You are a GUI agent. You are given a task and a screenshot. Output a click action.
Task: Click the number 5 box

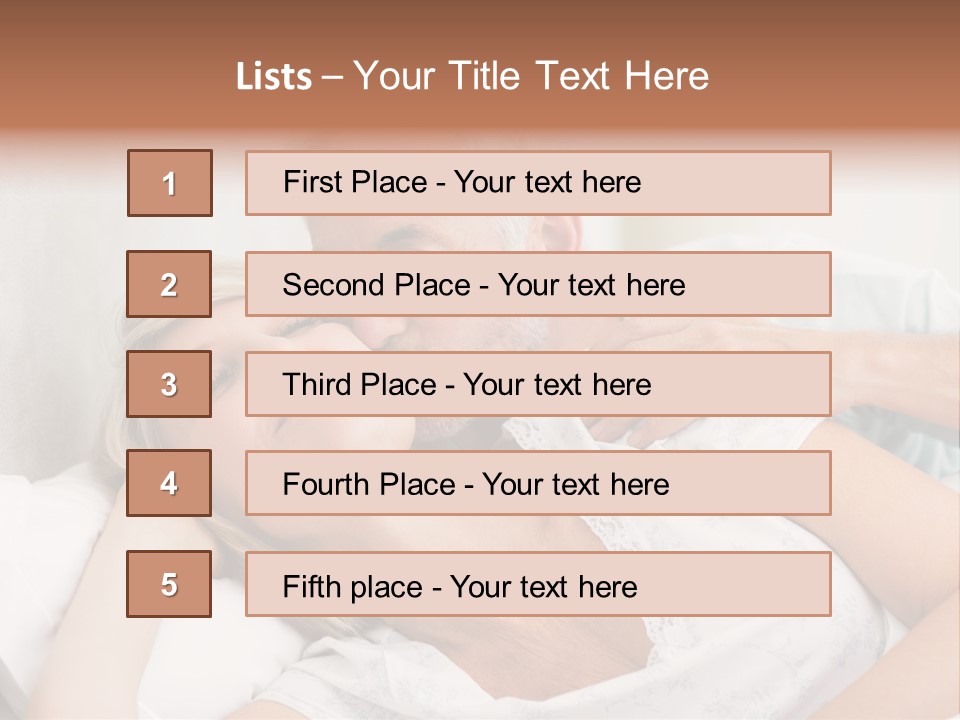170,584
